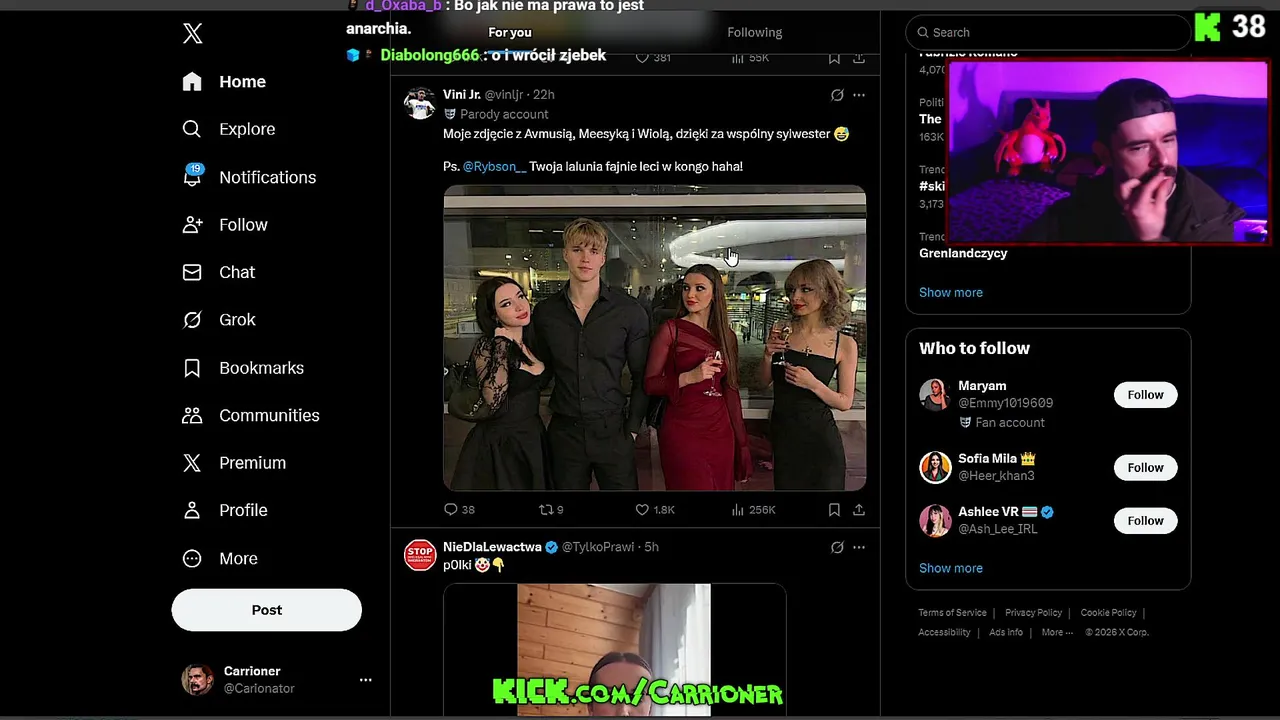1280x720 pixels.
Task: Open Cookie Policy link
Action: coord(1108,613)
